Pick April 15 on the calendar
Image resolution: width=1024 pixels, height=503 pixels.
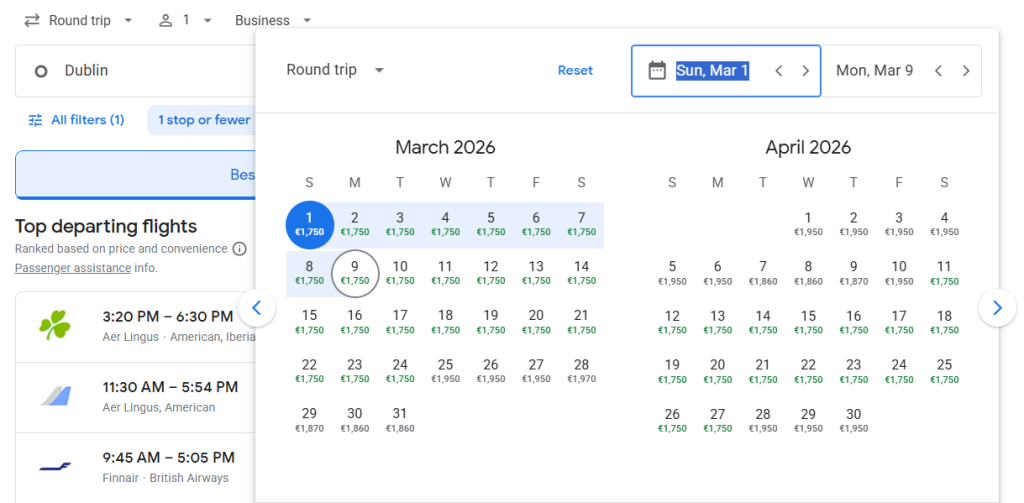click(808, 321)
